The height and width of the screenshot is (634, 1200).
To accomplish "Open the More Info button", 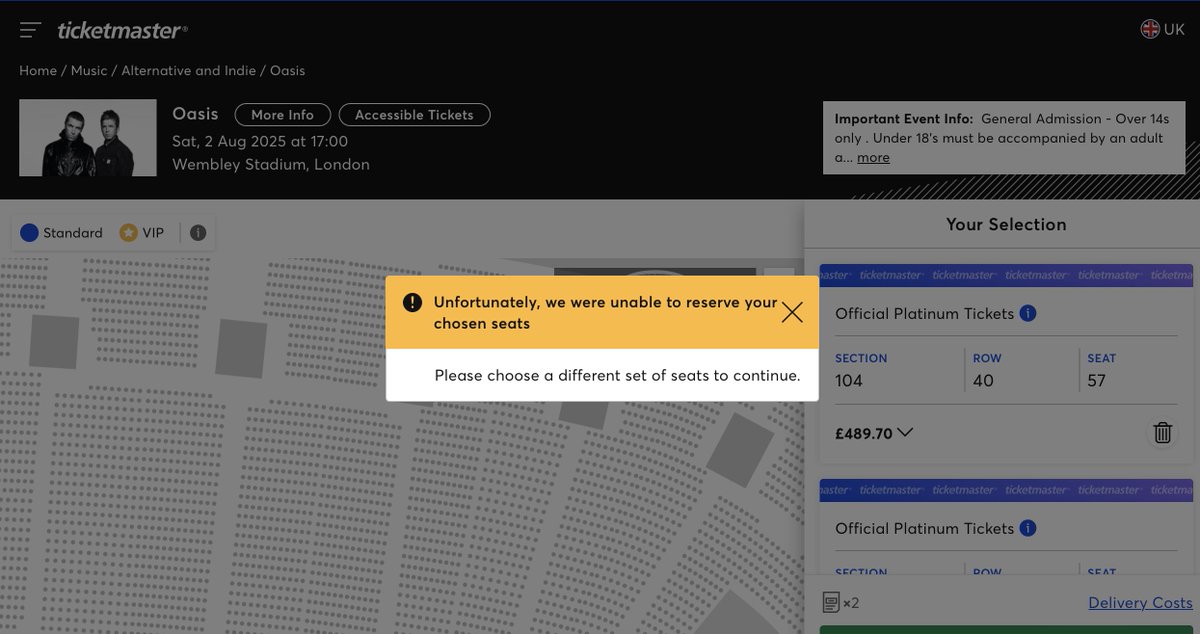I will [282, 114].
